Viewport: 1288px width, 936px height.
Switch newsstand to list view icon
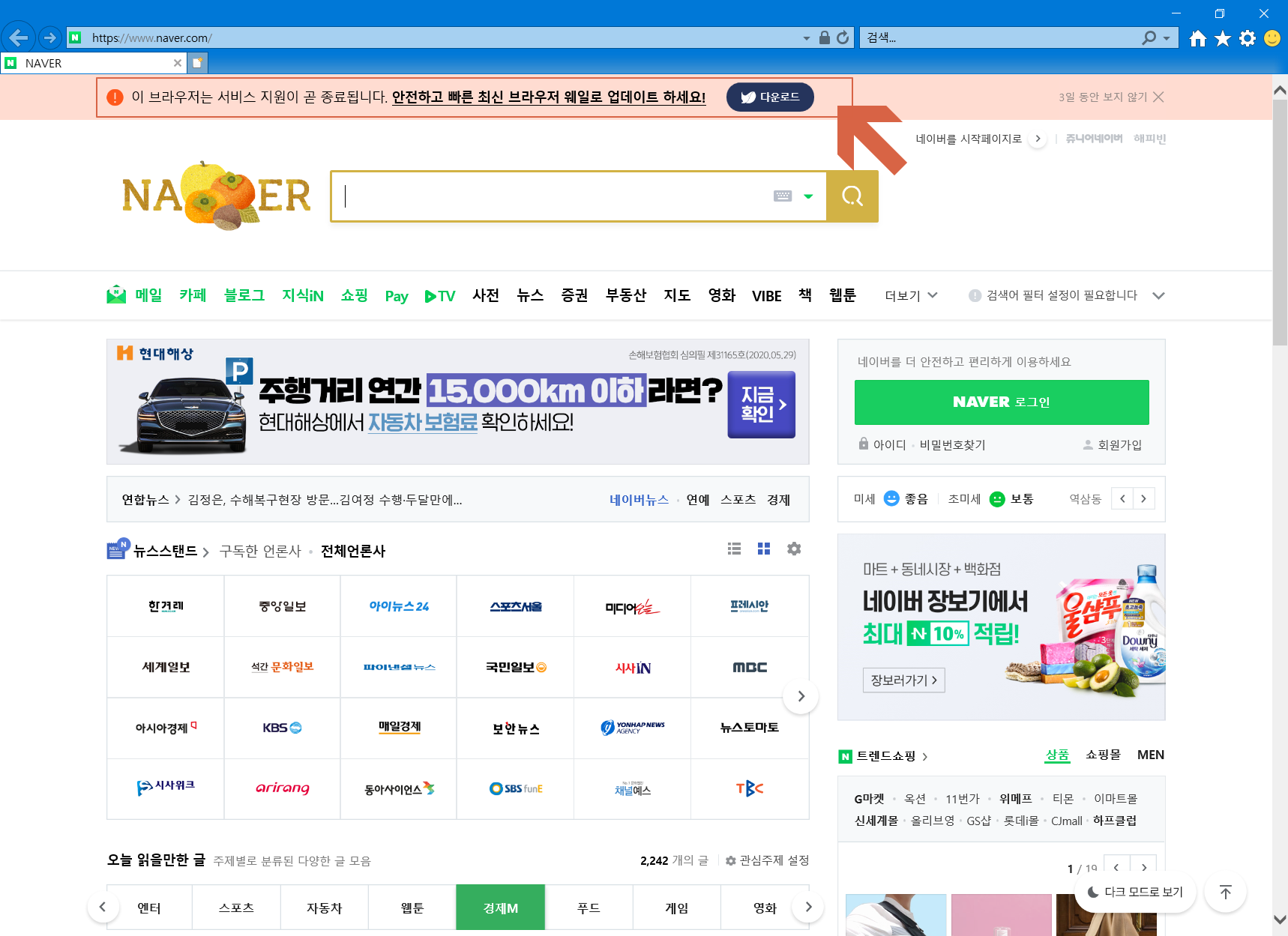tap(734, 549)
